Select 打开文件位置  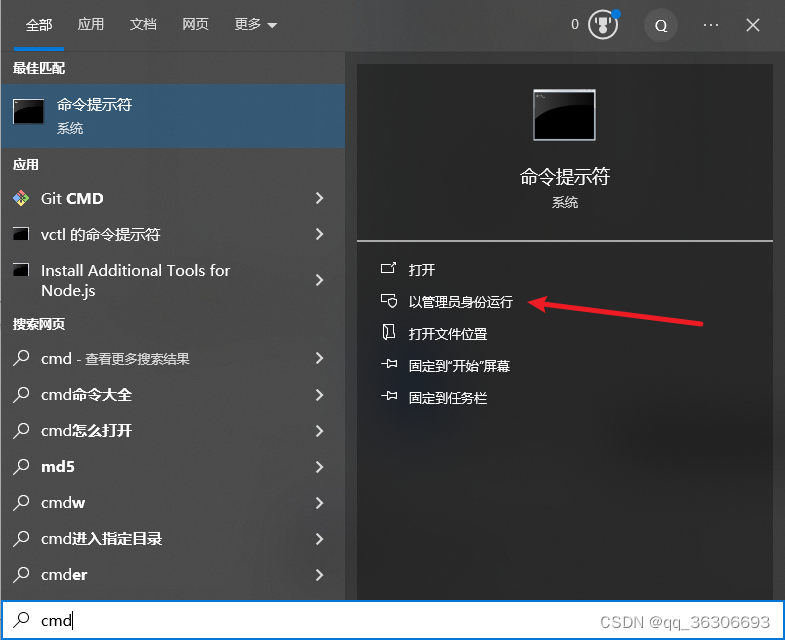pyautogui.click(x=448, y=334)
